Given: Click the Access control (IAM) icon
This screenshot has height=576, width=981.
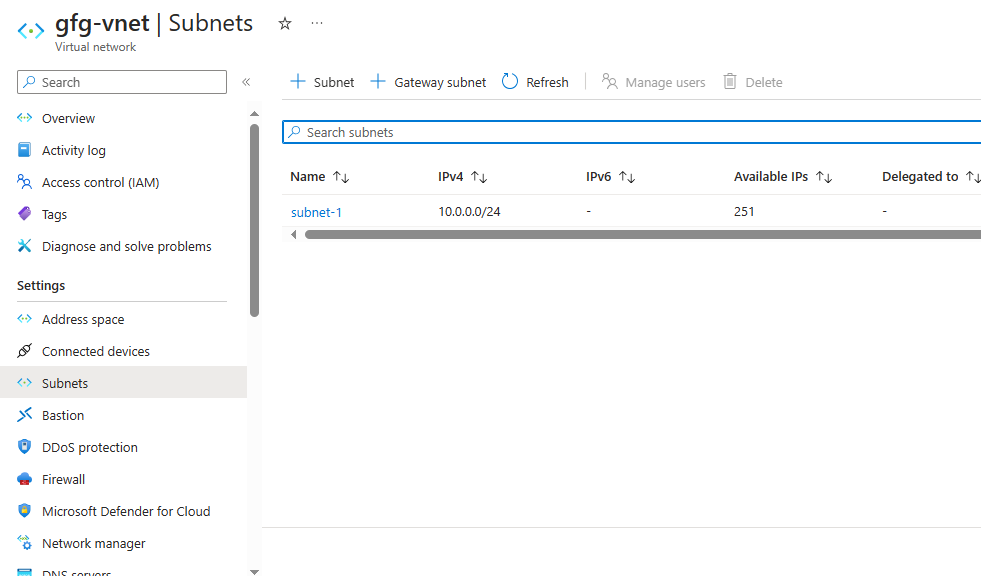Looking at the screenshot, I should coord(24,181).
